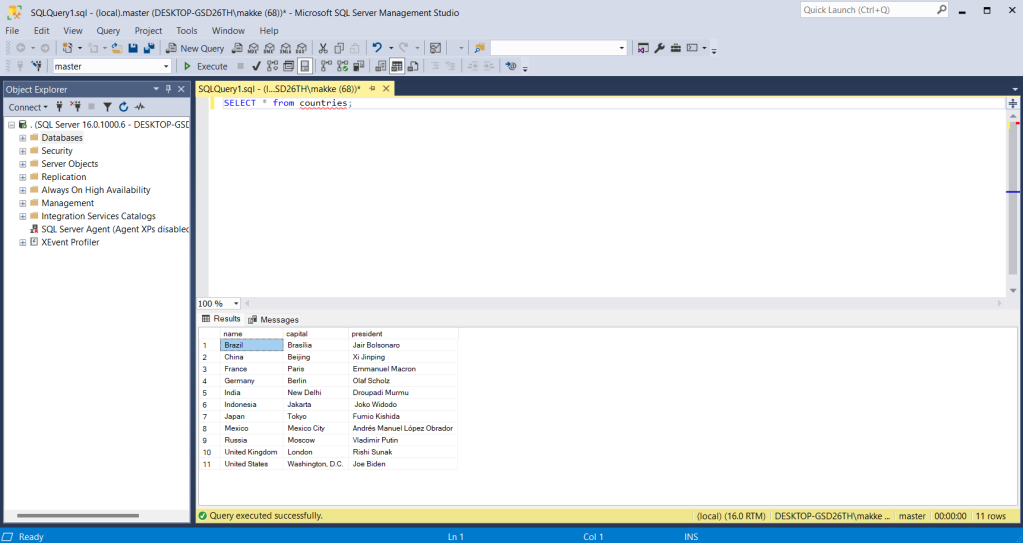The height and width of the screenshot is (543, 1023).
Task: Split the query editor window
Action: [1013, 103]
